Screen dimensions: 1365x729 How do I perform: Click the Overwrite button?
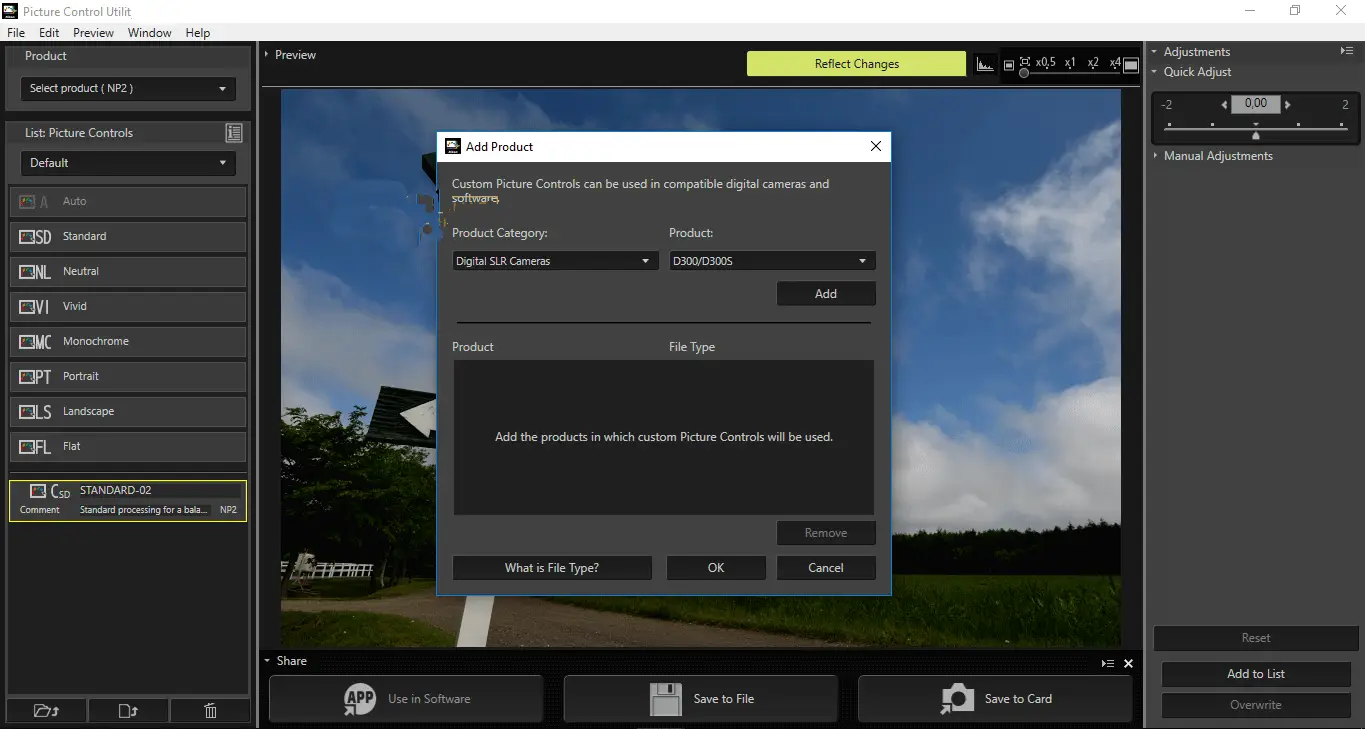[x=1256, y=705]
